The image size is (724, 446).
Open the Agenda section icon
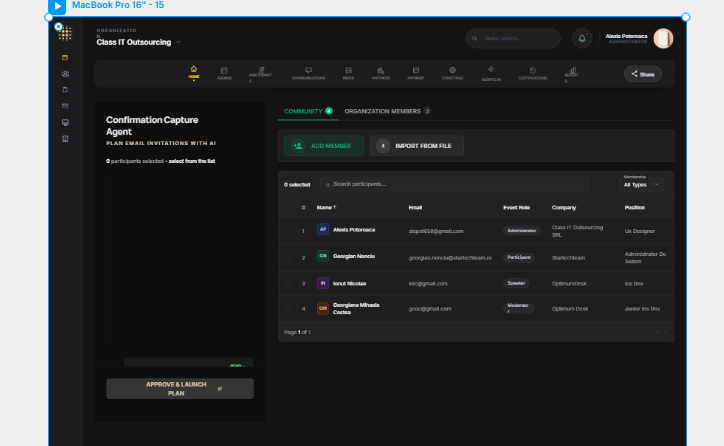click(x=224, y=72)
